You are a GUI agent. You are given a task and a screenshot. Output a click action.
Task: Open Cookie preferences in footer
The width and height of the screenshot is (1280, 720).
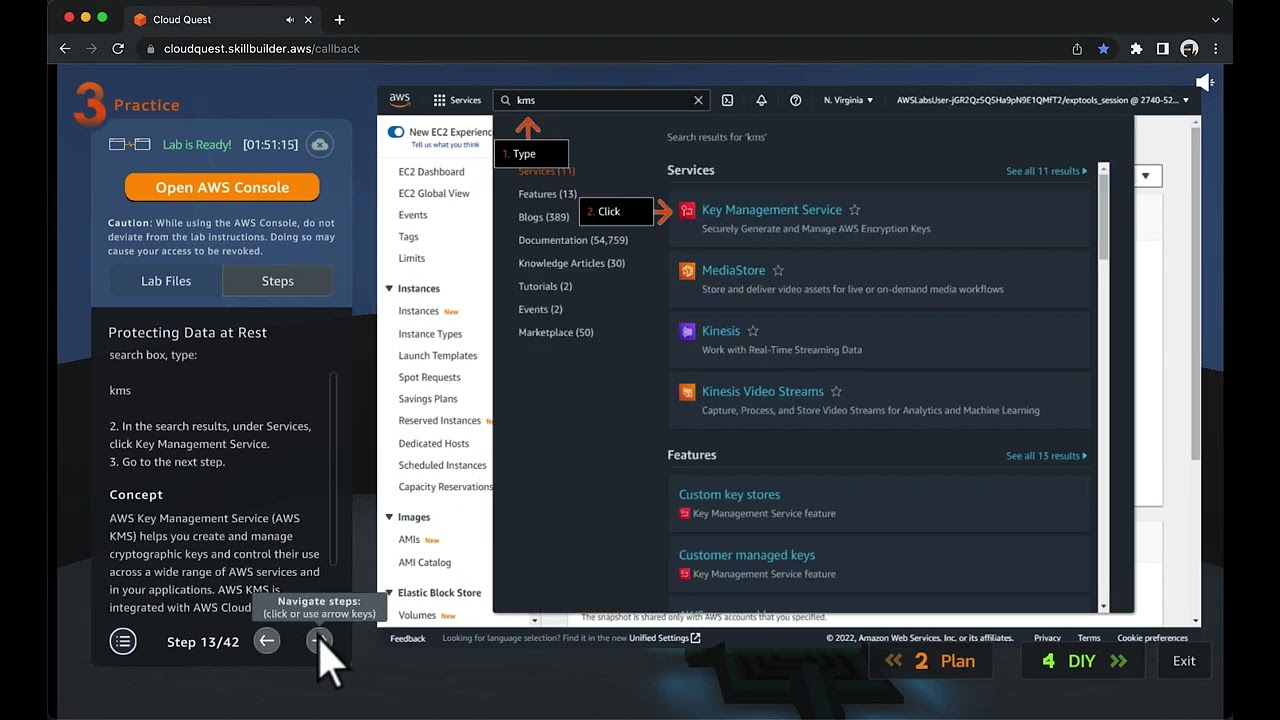pyautogui.click(x=1152, y=638)
